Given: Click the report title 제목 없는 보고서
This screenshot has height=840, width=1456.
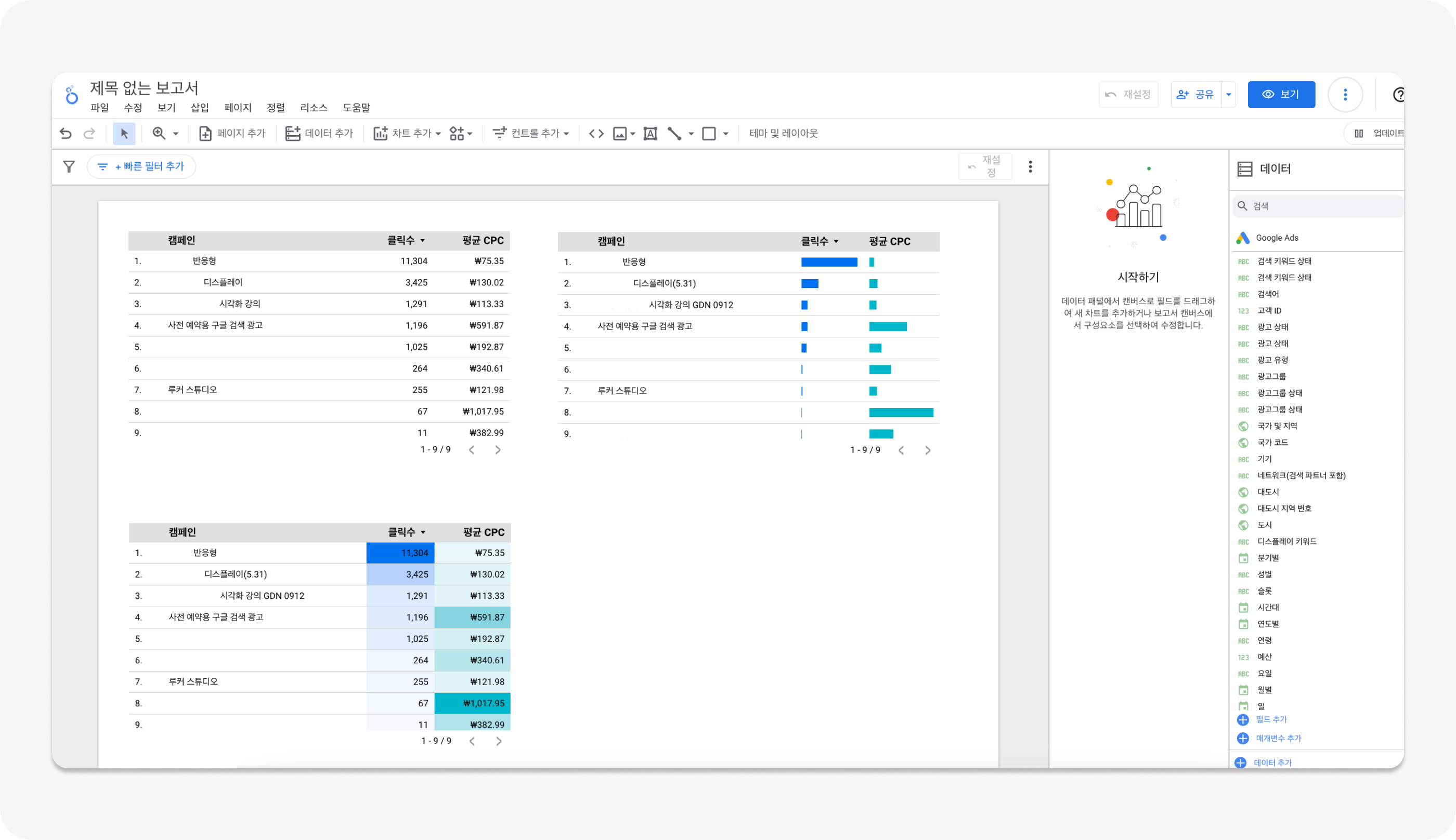Looking at the screenshot, I should [144, 88].
